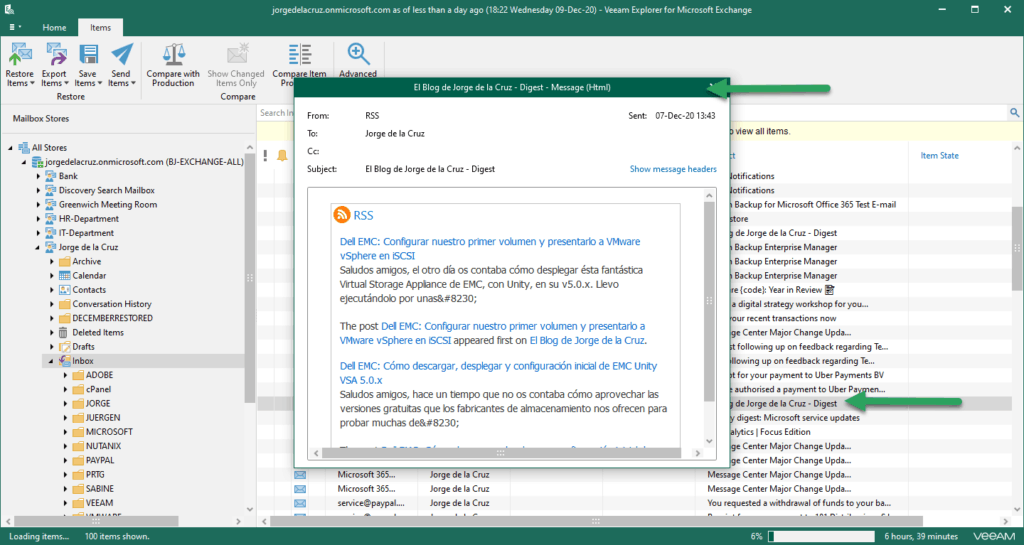Click the Archive folder icon

[x=65, y=261]
